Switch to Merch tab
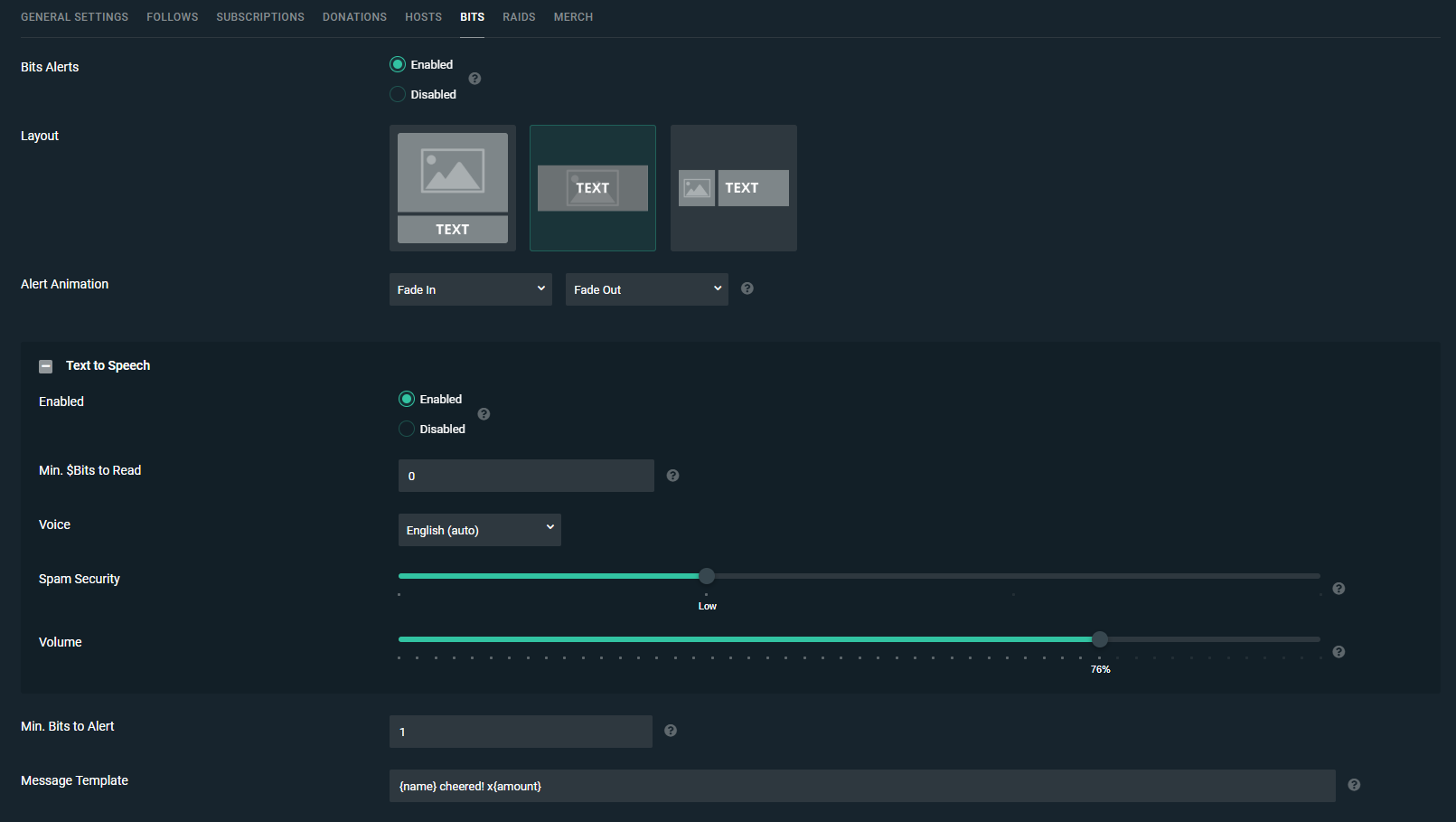 click(x=573, y=17)
